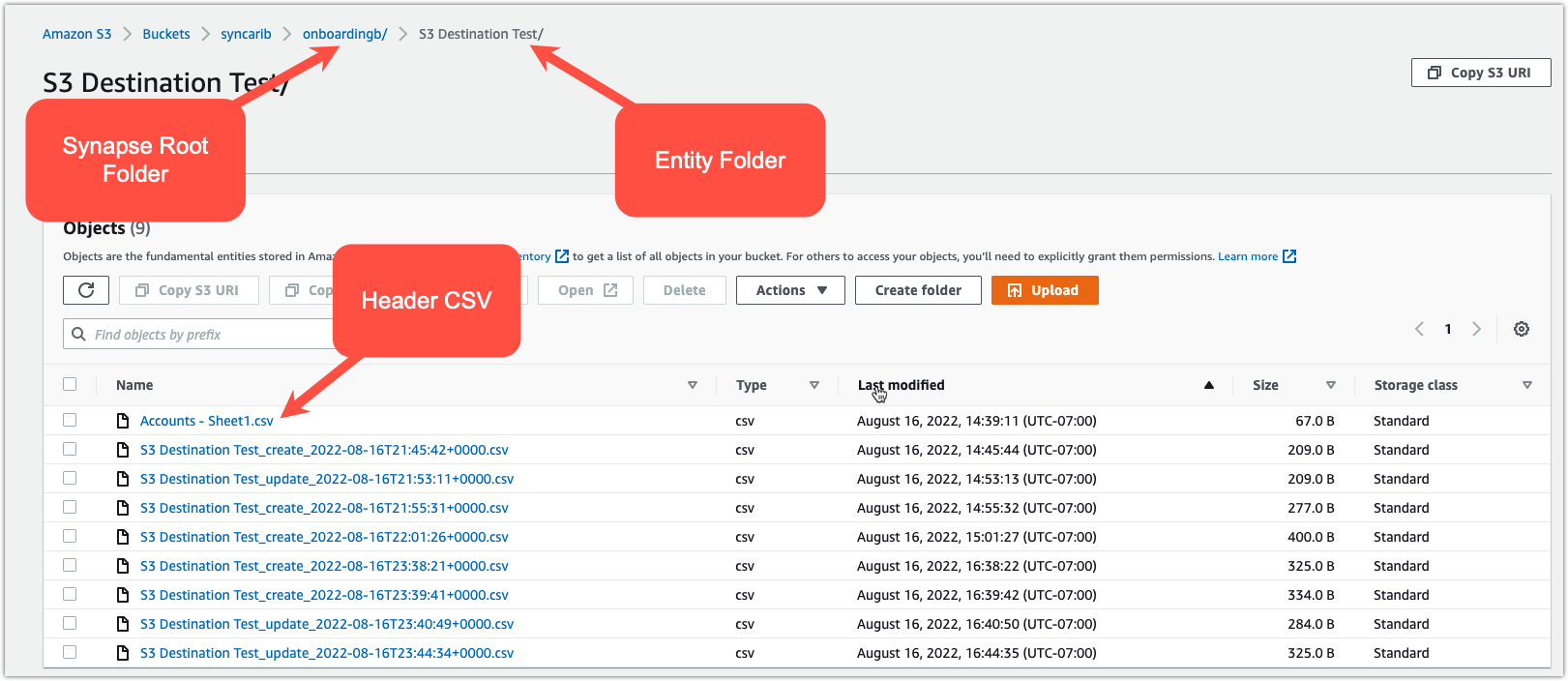This screenshot has height=681, width=1568.
Task: Toggle Last modified sort direction arrow
Action: click(x=1209, y=385)
